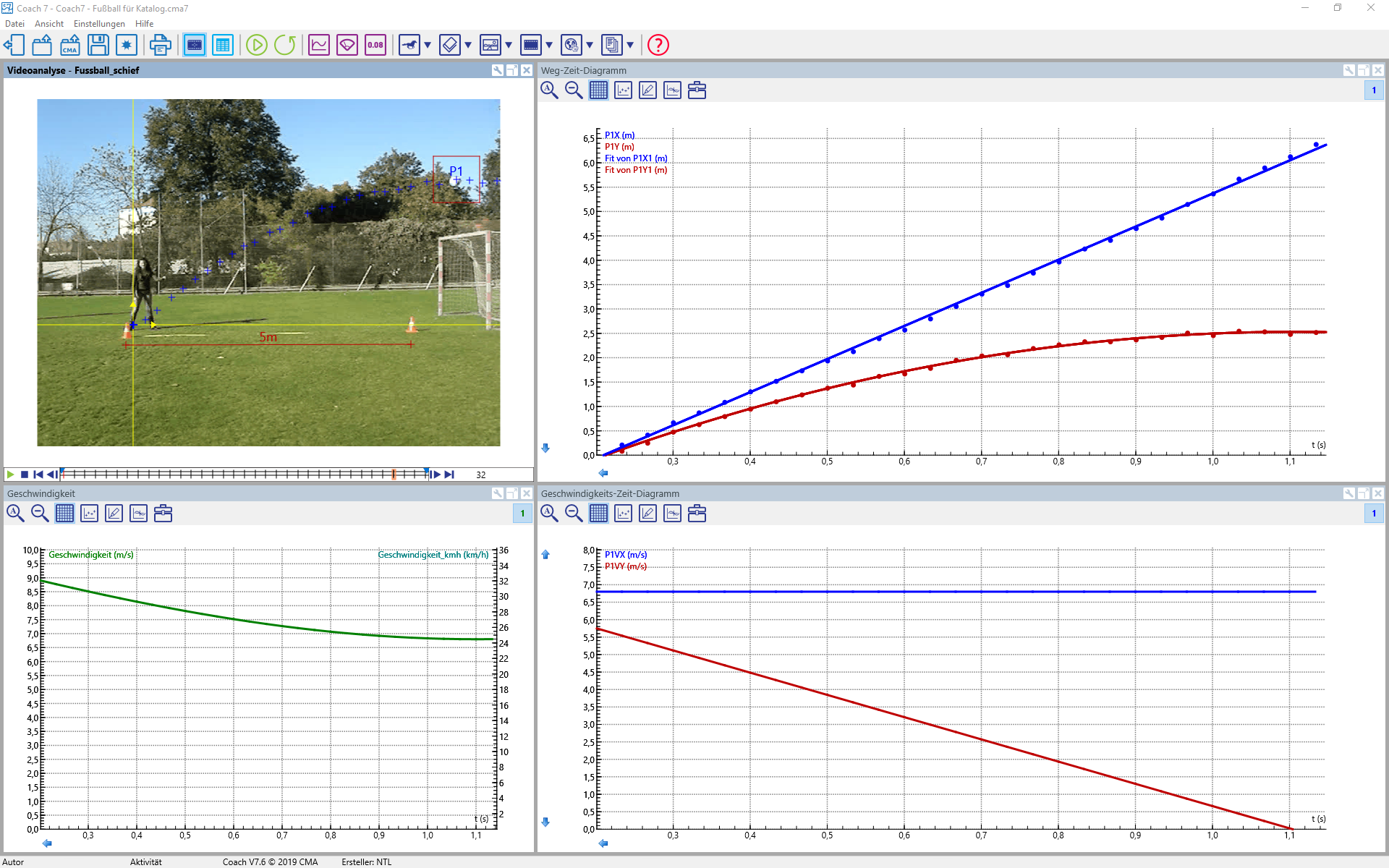
Task: Click the Save (floppy disk) toolbar icon
Action: point(98,45)
